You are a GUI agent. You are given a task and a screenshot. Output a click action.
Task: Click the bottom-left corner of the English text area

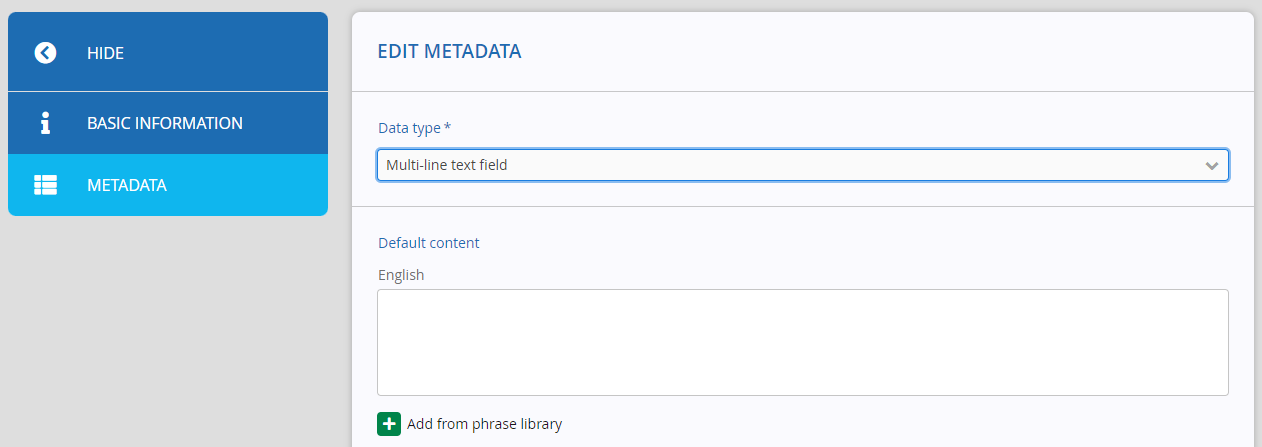[381, 391]
